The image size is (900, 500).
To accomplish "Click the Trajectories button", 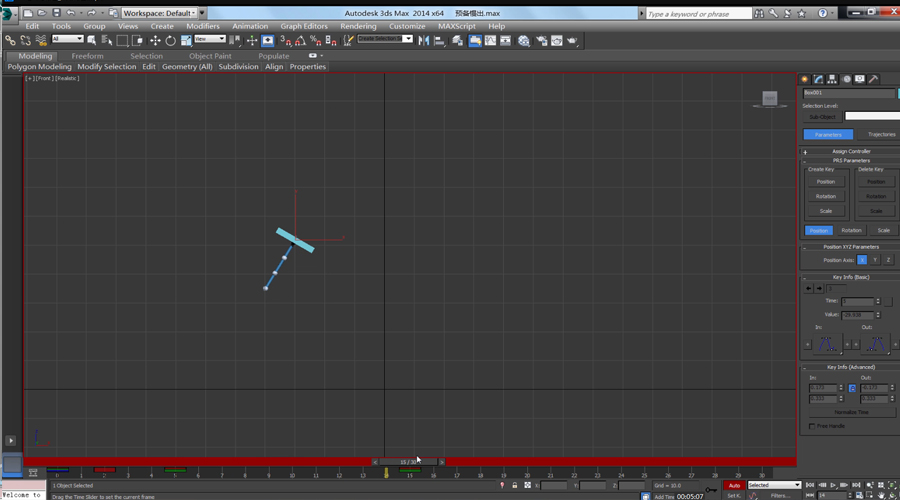I will (880, 134).
